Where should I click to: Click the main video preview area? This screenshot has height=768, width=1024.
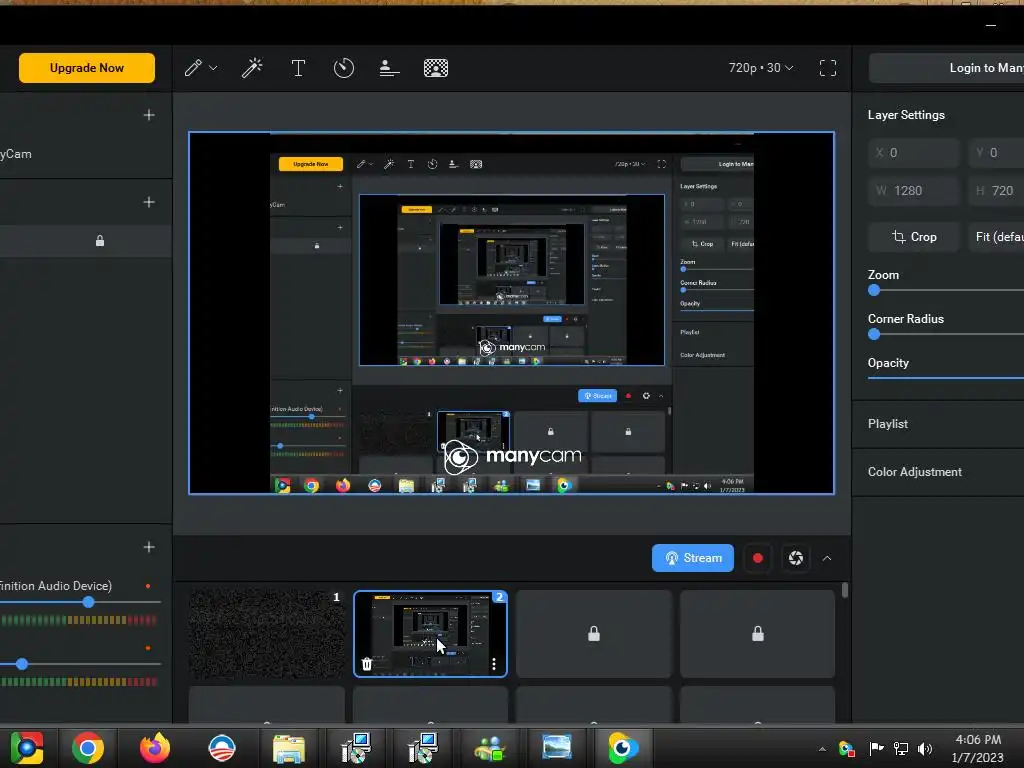tap(511, 313)
